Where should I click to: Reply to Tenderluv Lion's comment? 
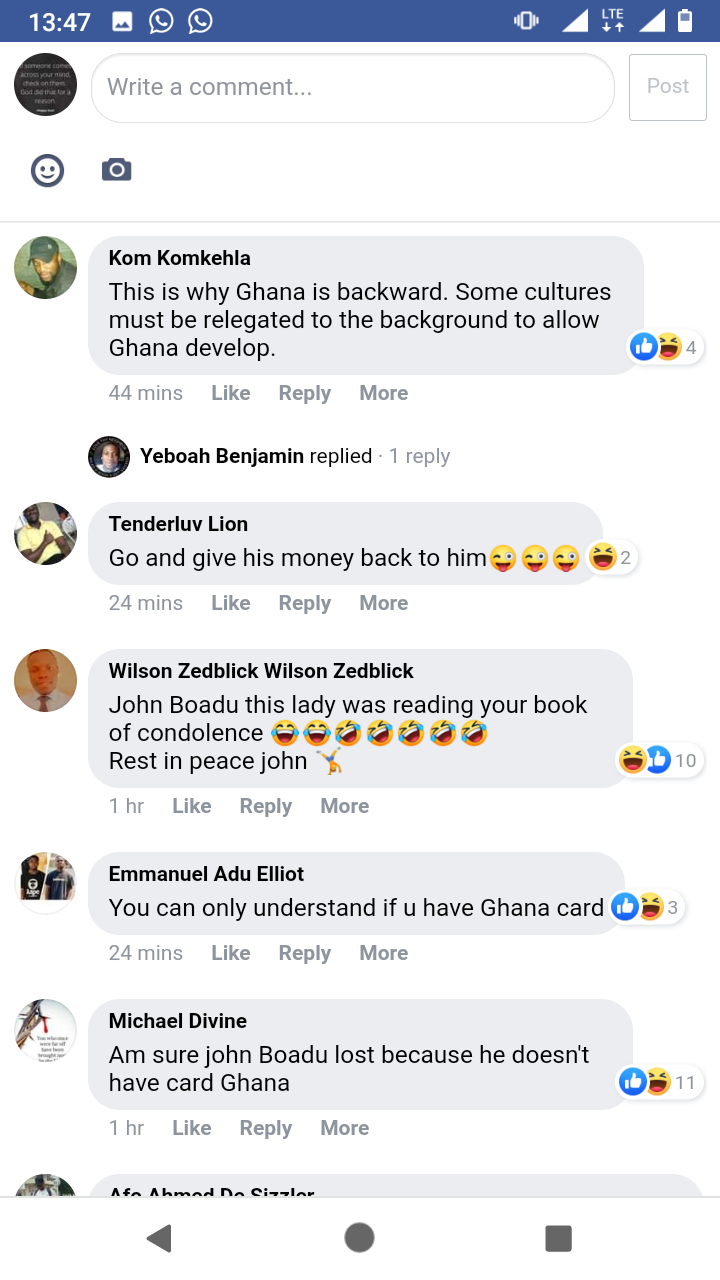[x=305, y=603]
